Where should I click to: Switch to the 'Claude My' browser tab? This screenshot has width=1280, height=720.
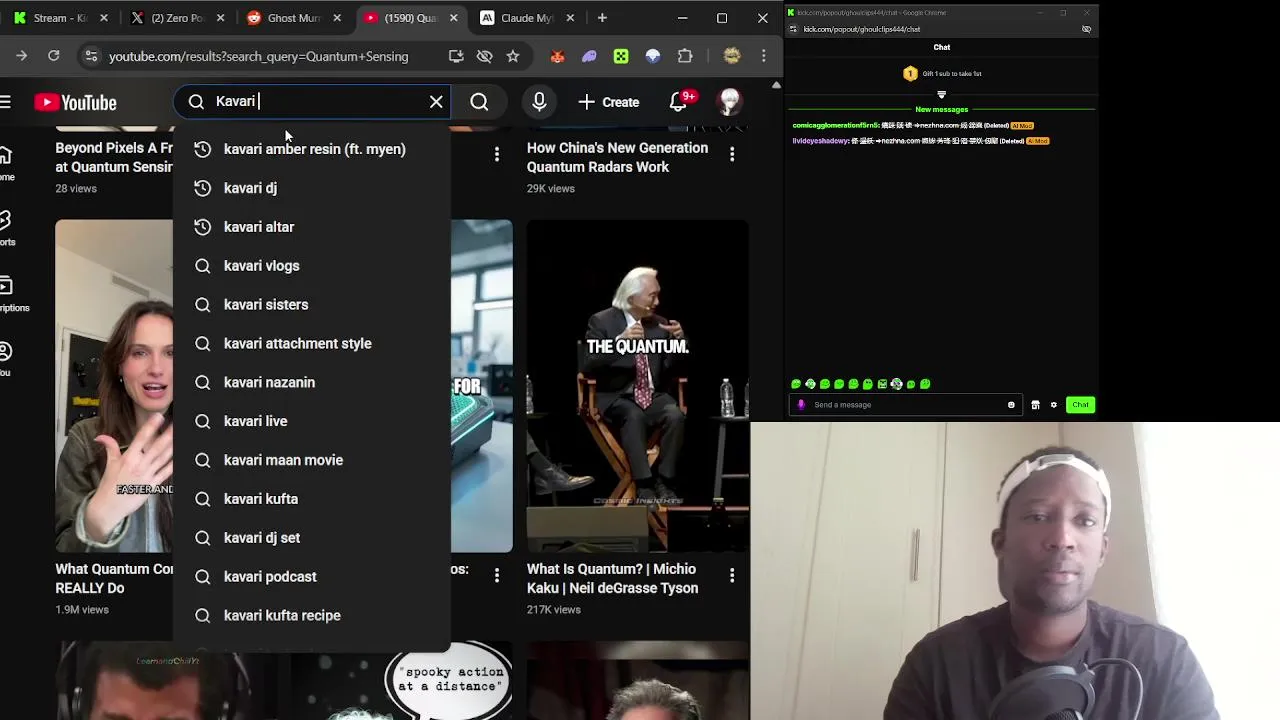click(x=528, y=18)
